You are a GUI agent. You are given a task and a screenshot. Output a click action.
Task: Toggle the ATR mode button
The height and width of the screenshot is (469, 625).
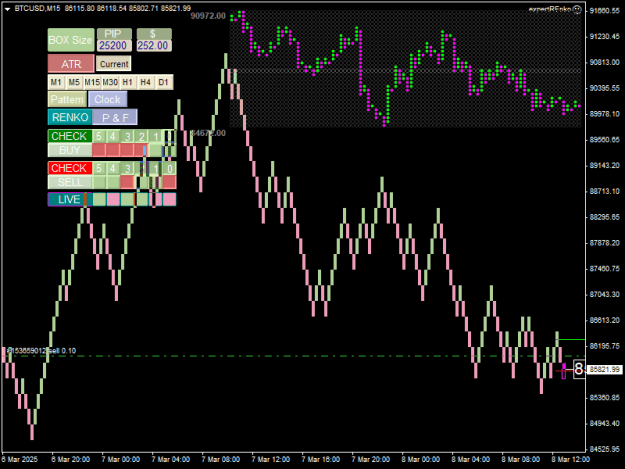coord(71,64)
